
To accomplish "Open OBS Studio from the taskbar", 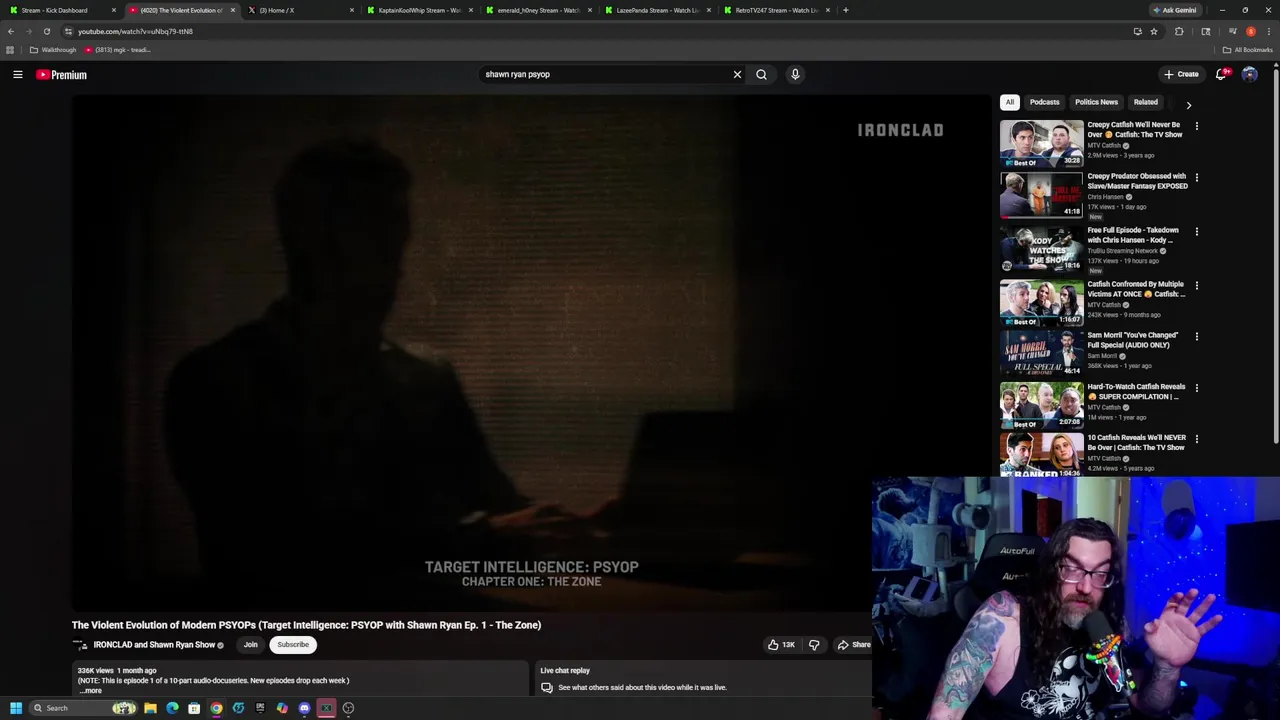I will 348,708.
